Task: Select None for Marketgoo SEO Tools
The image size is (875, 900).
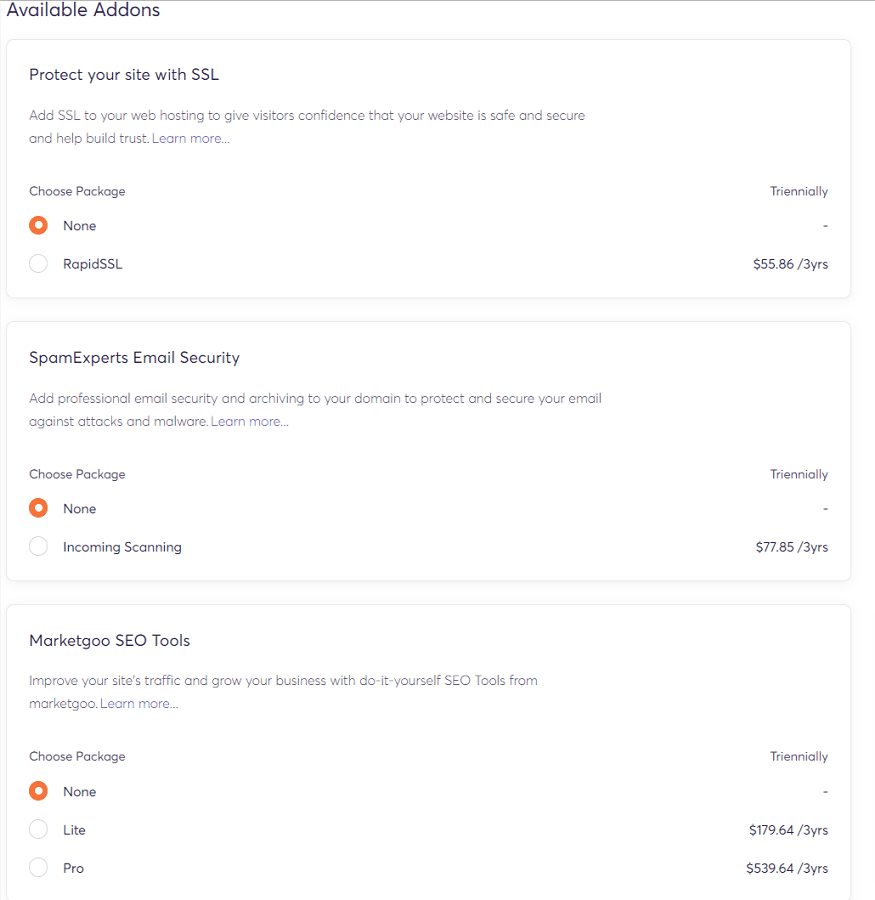Action: [x=38, y=791]
